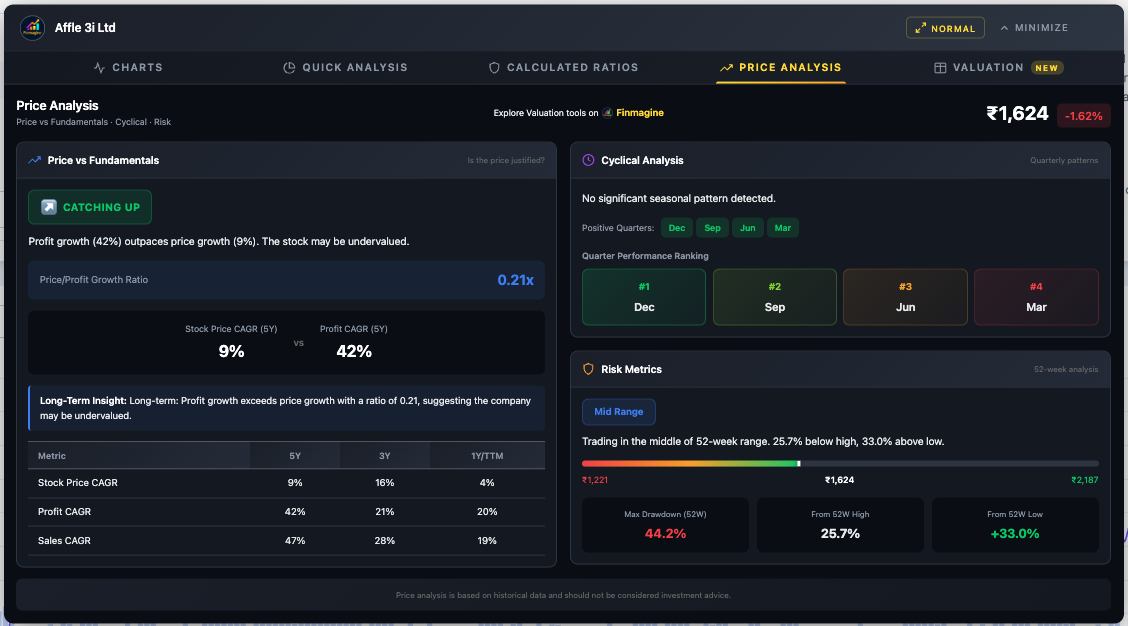Toggle the Dec positive quarter chip
The height and width of the screenshot is (626, 1128).
click(x=677, y=227)
